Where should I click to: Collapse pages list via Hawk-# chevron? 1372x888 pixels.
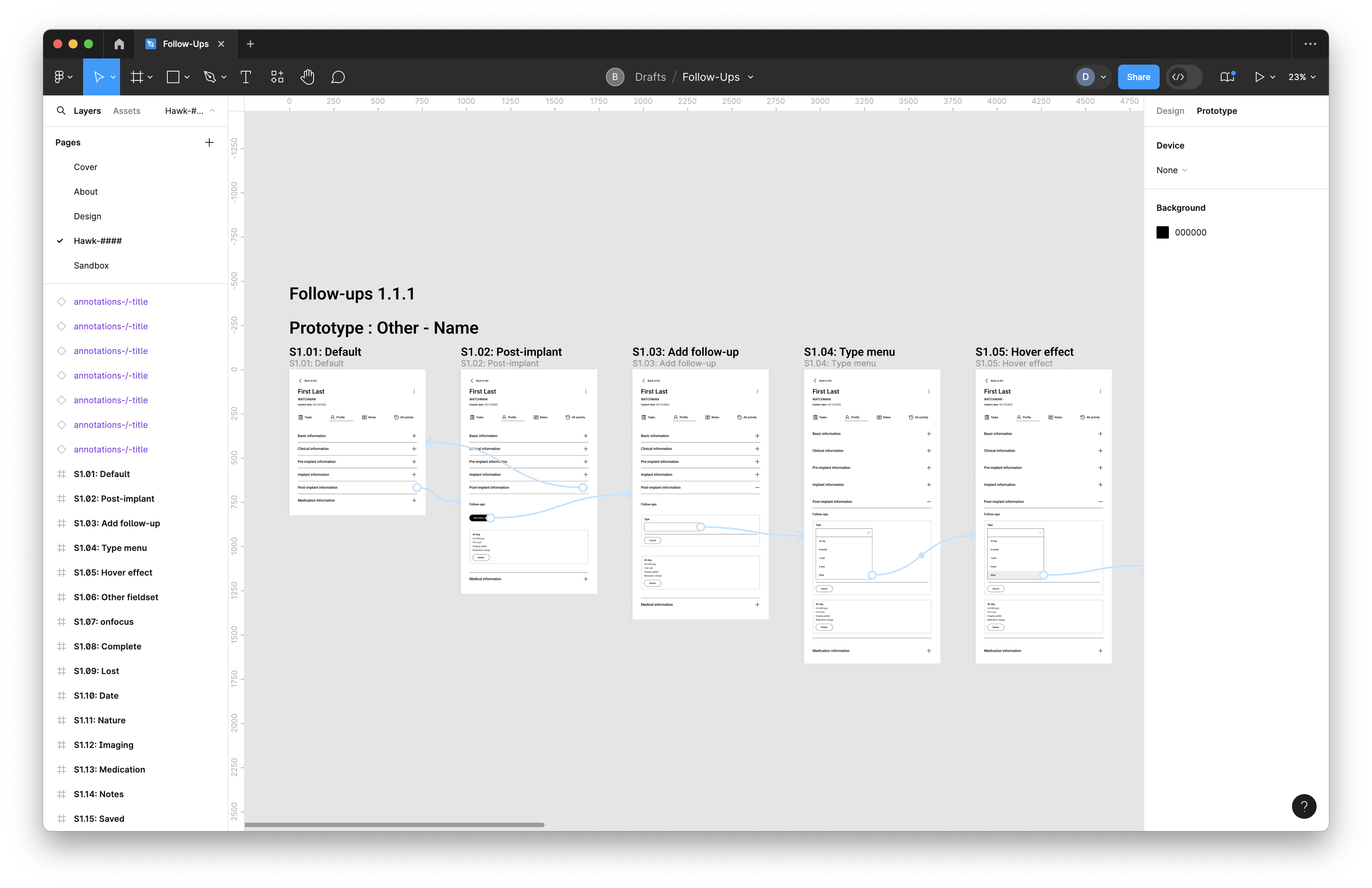coord(212,111)
